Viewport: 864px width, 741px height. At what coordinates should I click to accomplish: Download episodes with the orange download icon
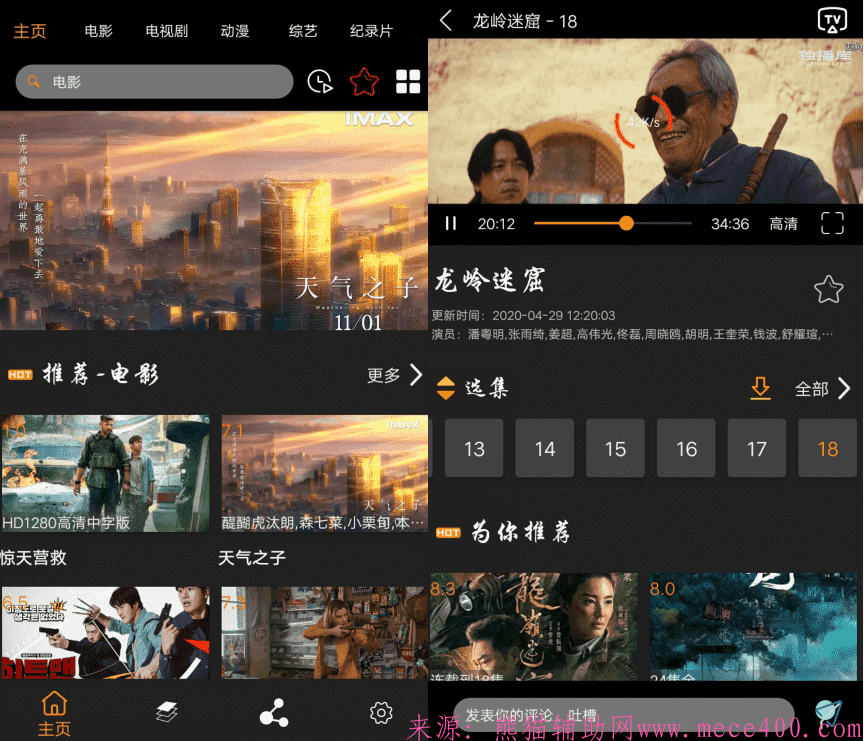(x=761, y=388)
